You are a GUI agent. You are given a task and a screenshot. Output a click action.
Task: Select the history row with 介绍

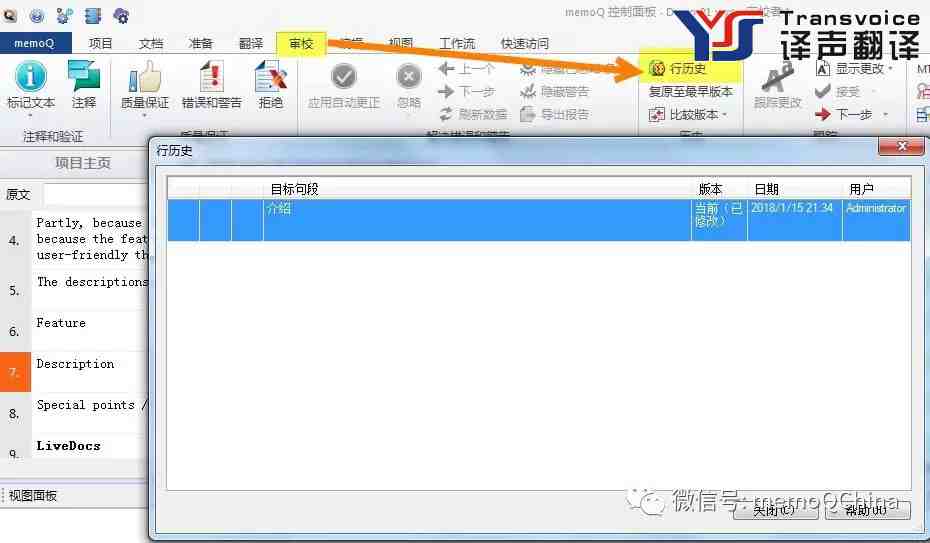click(539, 221)
